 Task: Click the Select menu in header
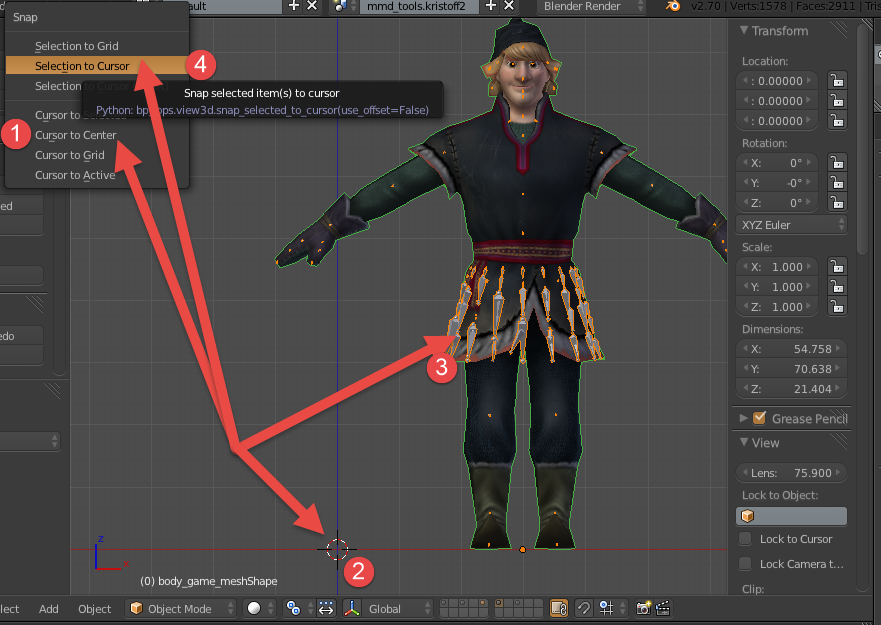pos(10,608)
